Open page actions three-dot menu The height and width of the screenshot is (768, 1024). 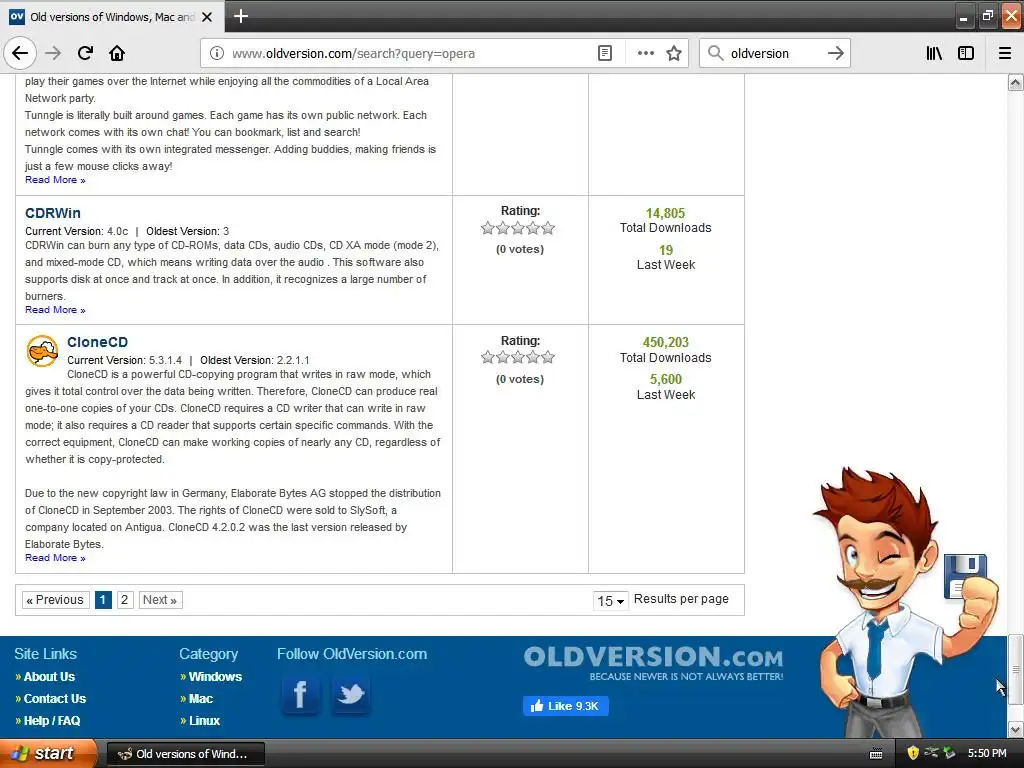[645, 53]
